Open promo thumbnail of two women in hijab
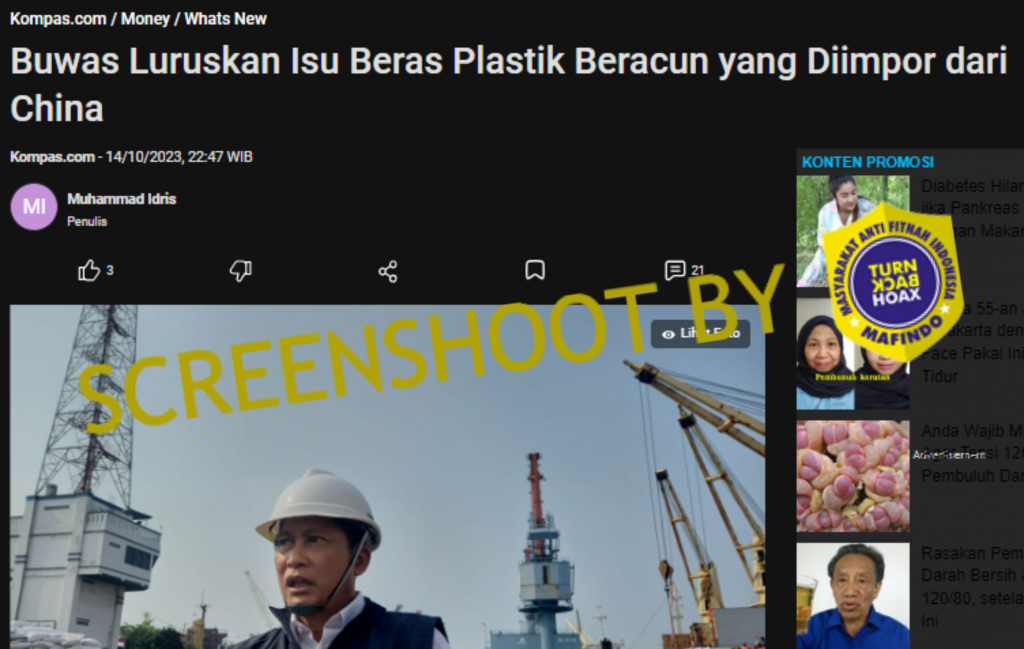 853,354
